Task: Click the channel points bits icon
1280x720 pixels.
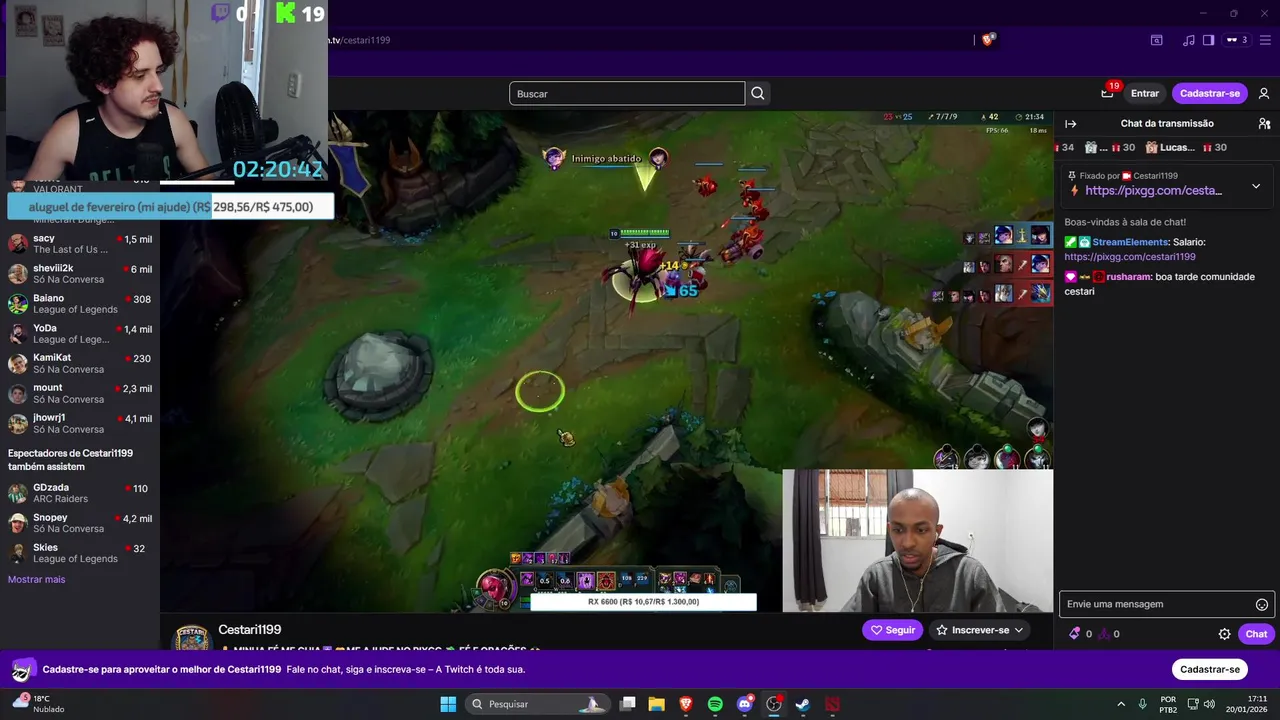Action: [1074, 633]
